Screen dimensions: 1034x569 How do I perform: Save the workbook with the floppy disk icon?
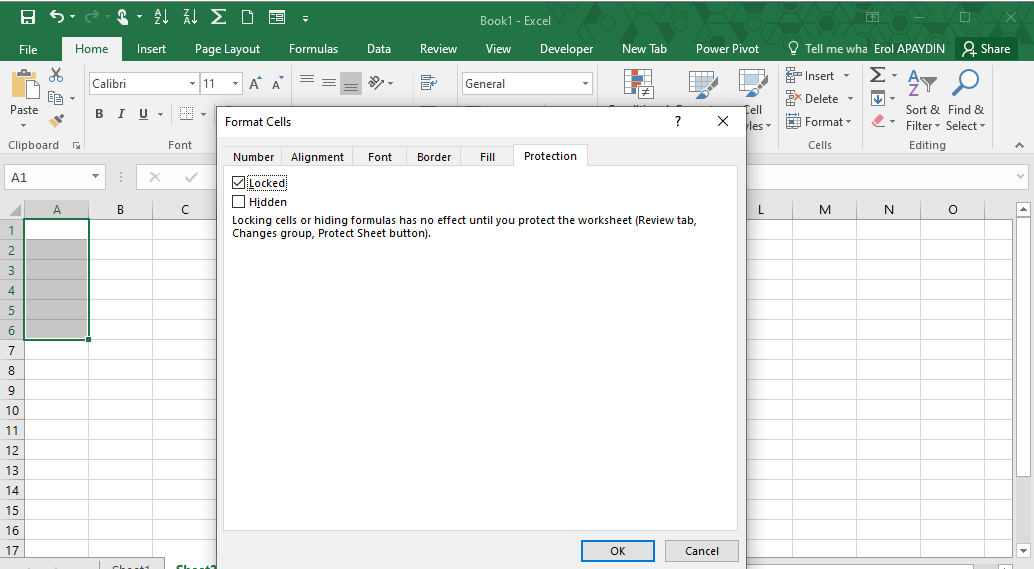28,17
